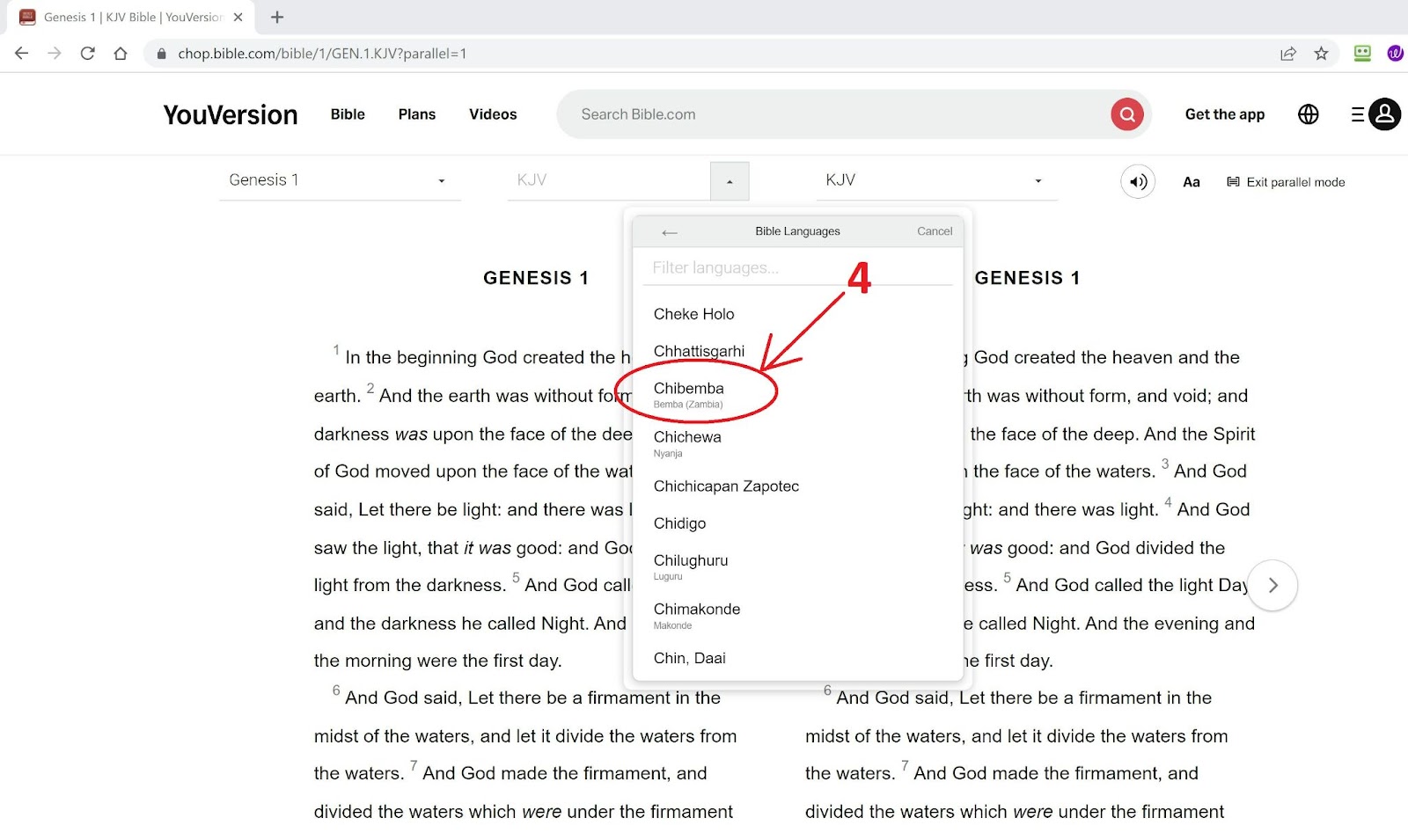Viewport: 1408px width, 840px height.
Task: Click the address bar URL
Action: [x=322, y=54]
